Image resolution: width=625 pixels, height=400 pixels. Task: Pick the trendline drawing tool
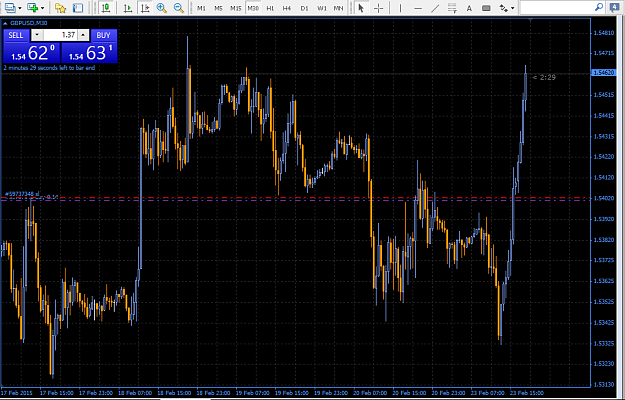click(435, 8)
